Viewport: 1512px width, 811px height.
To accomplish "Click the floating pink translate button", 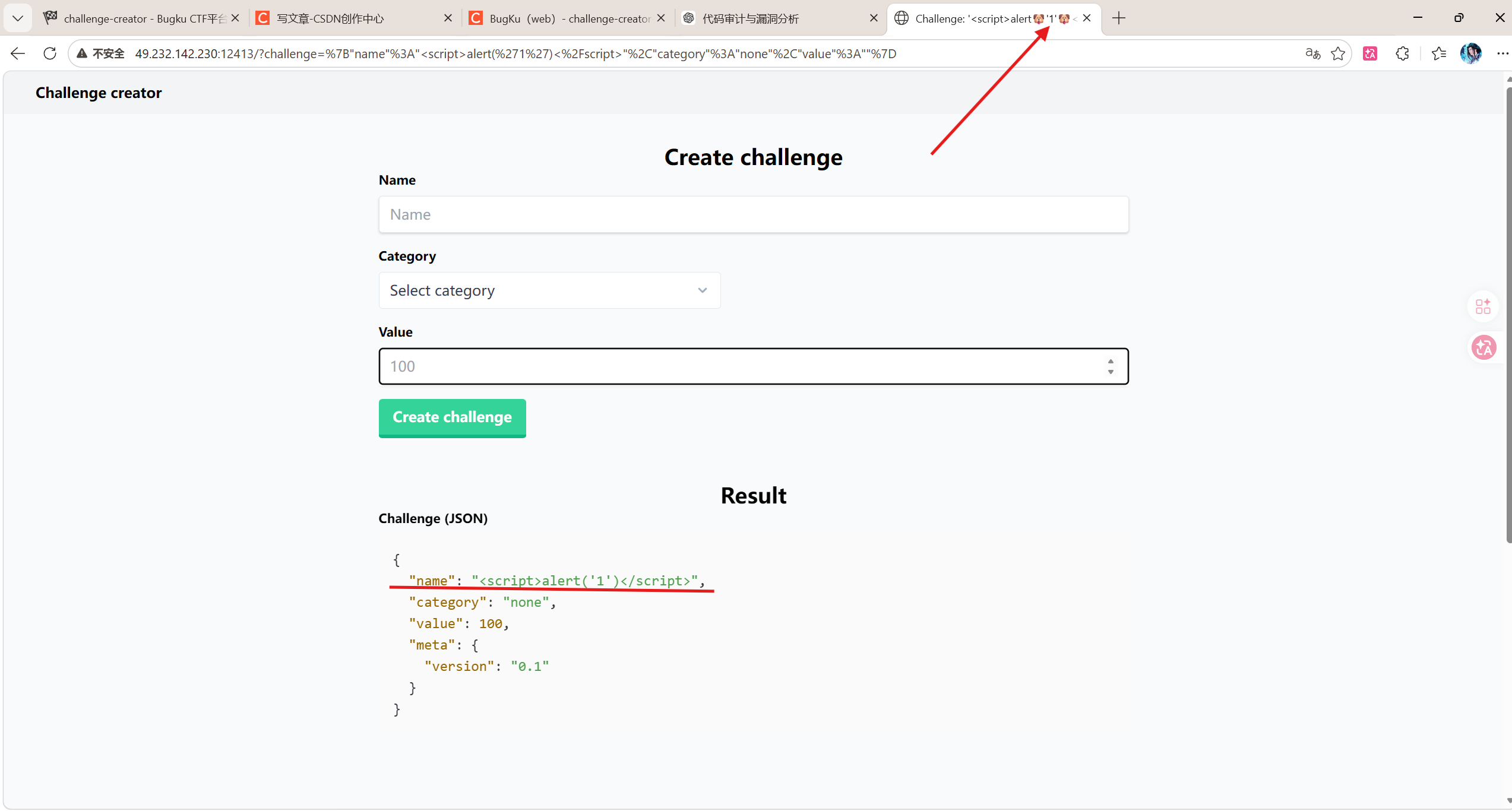I will 1484,347.
